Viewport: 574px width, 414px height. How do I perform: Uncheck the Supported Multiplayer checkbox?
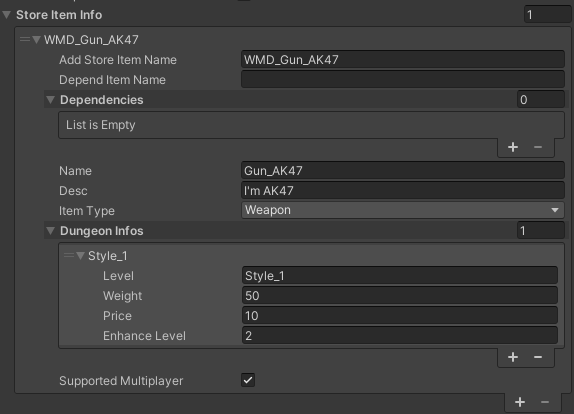coord(248,380)
